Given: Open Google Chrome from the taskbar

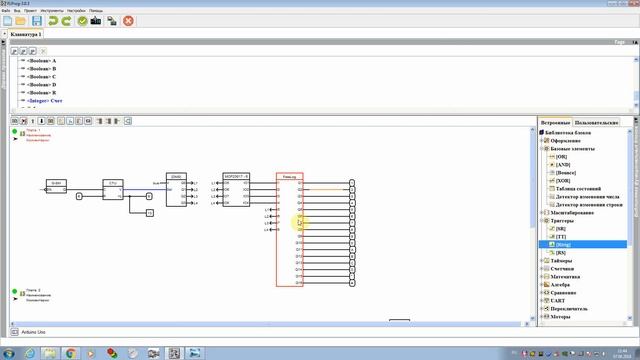Looking at the screenshot, I should coord(71,353).
